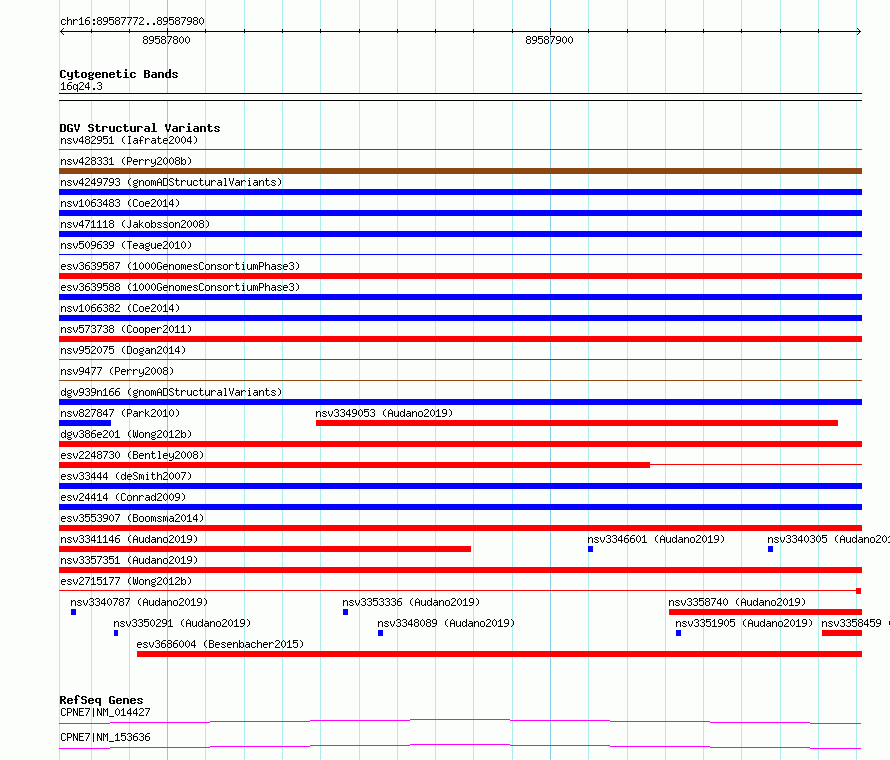
Task: Click the ruler's left arrow end
Action: click(62, 32)
